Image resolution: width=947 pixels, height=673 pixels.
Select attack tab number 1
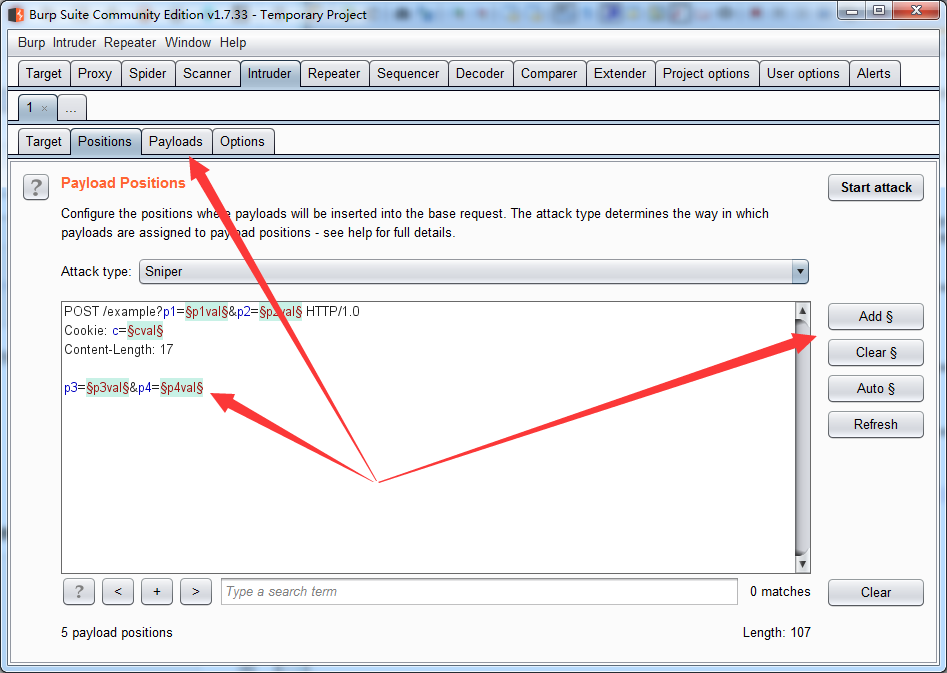pyautogui.click(x=30, y=108)
